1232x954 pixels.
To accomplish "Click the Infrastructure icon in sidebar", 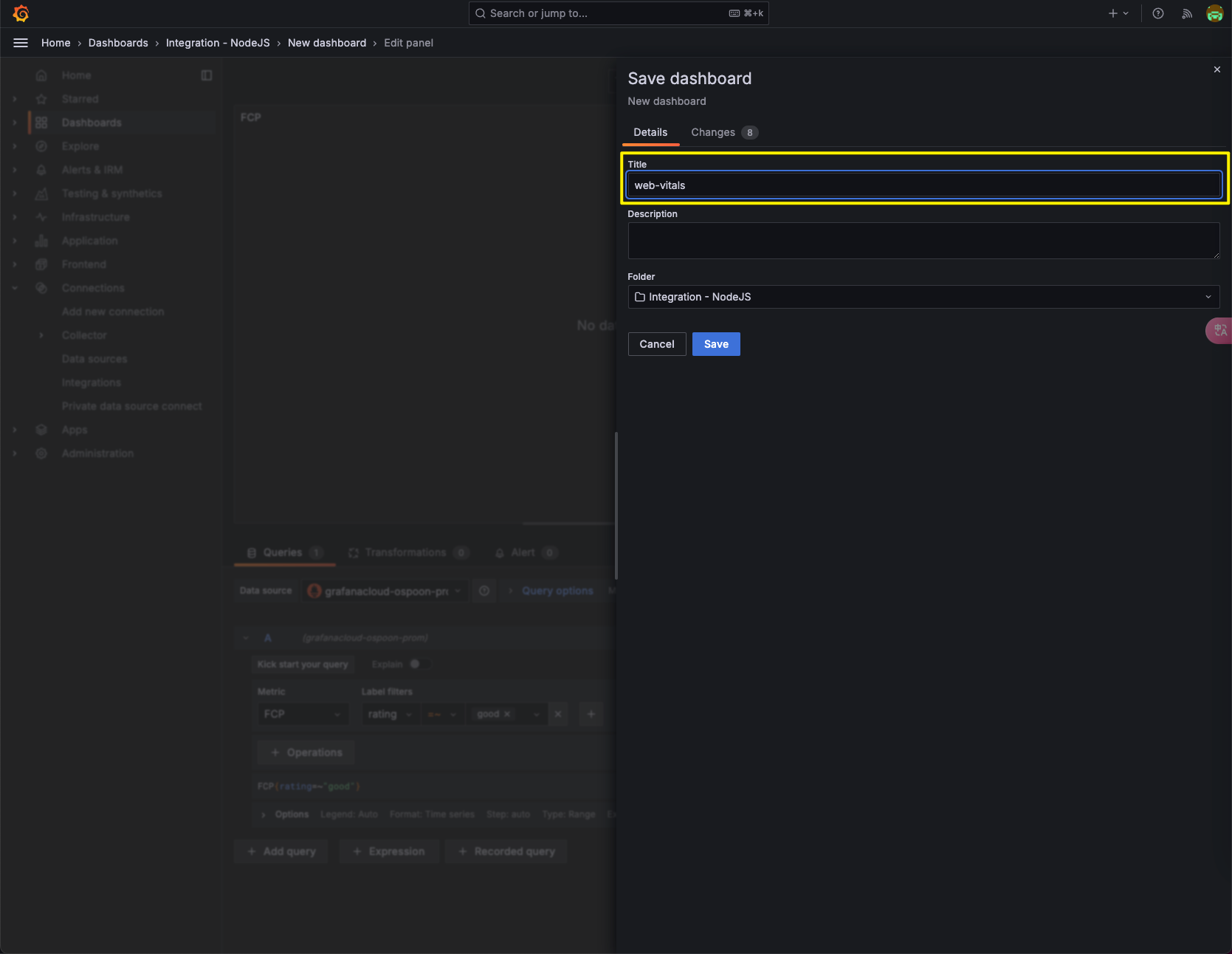I will tap(41, 217).
